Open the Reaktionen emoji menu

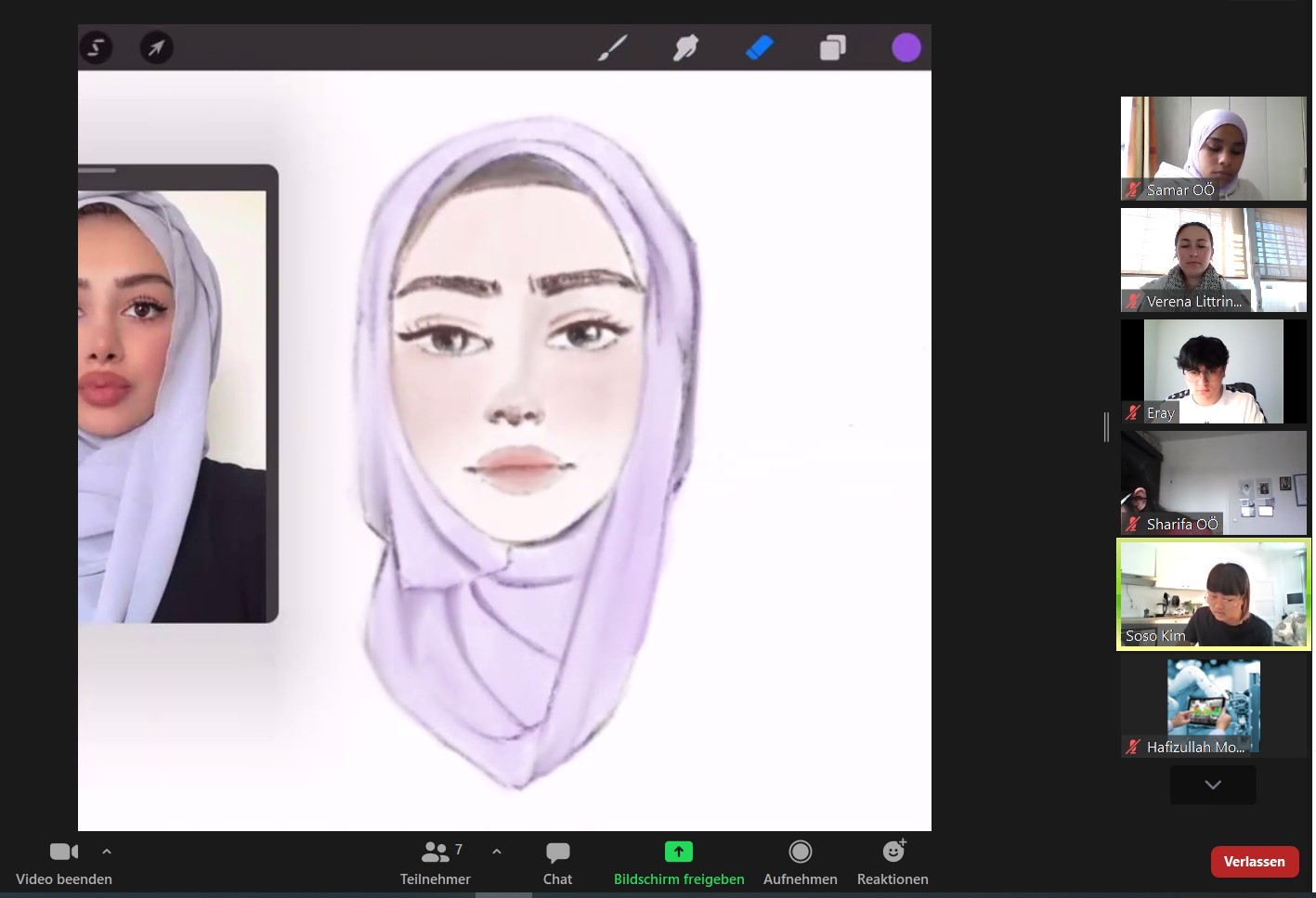[893, 864]
